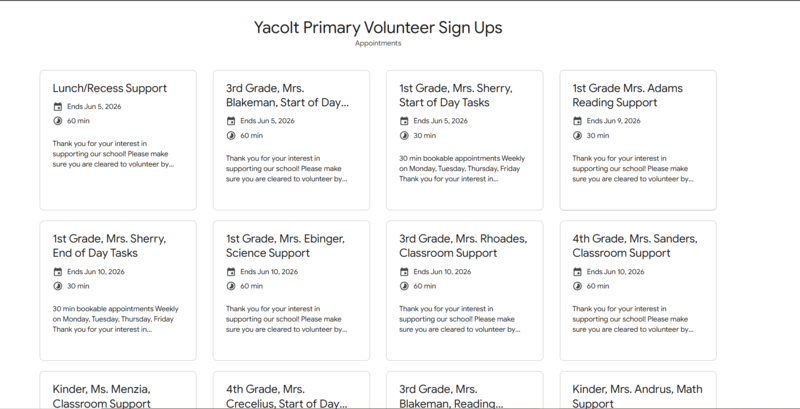Click duration icon in Mrs. Rhoades Classroom Support card

click(405, 286)
